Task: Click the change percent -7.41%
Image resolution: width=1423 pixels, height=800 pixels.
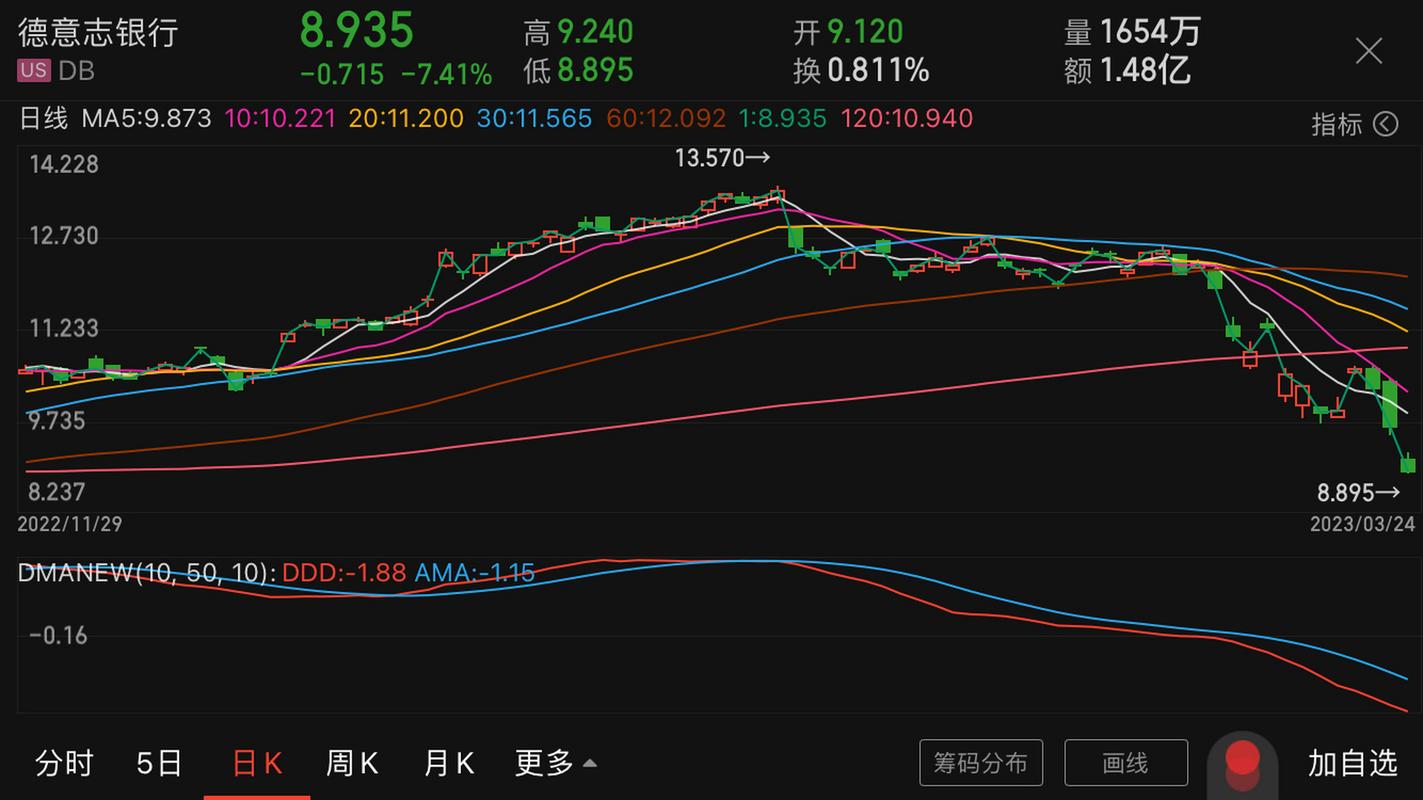Action: coord(447,74)
